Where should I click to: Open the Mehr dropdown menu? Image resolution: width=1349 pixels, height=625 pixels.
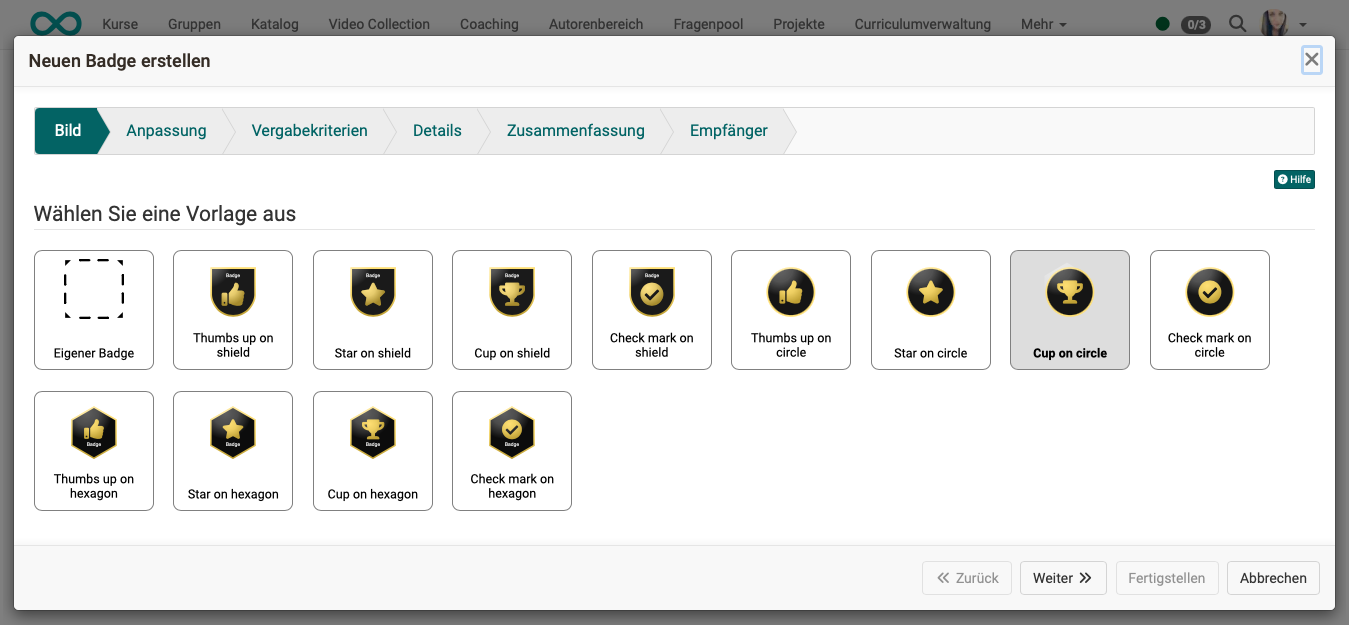tap(1043, 23)
